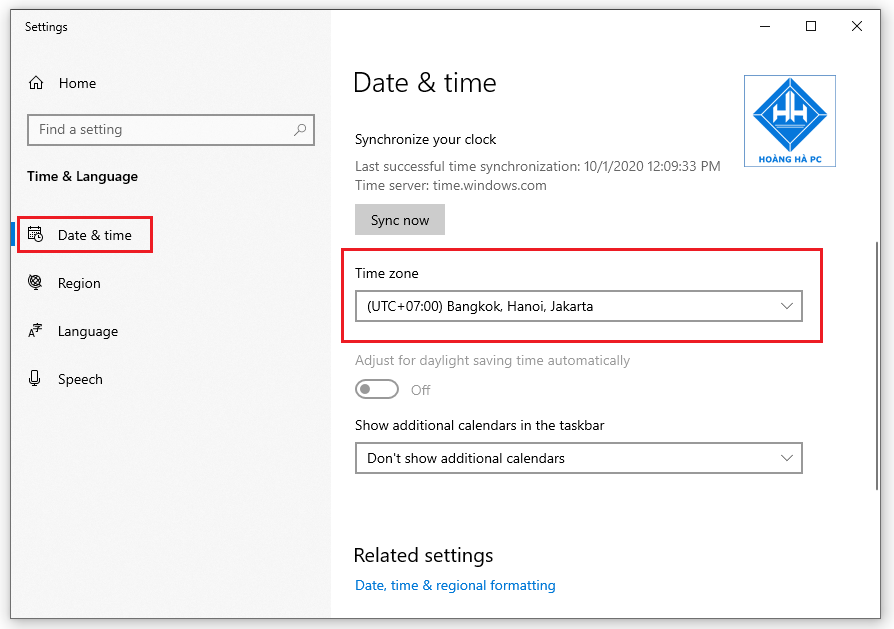Viewport: 894px width, 629px height.
Task: Click the Home icon in sidebar
Action: click(x=37, y=83)
